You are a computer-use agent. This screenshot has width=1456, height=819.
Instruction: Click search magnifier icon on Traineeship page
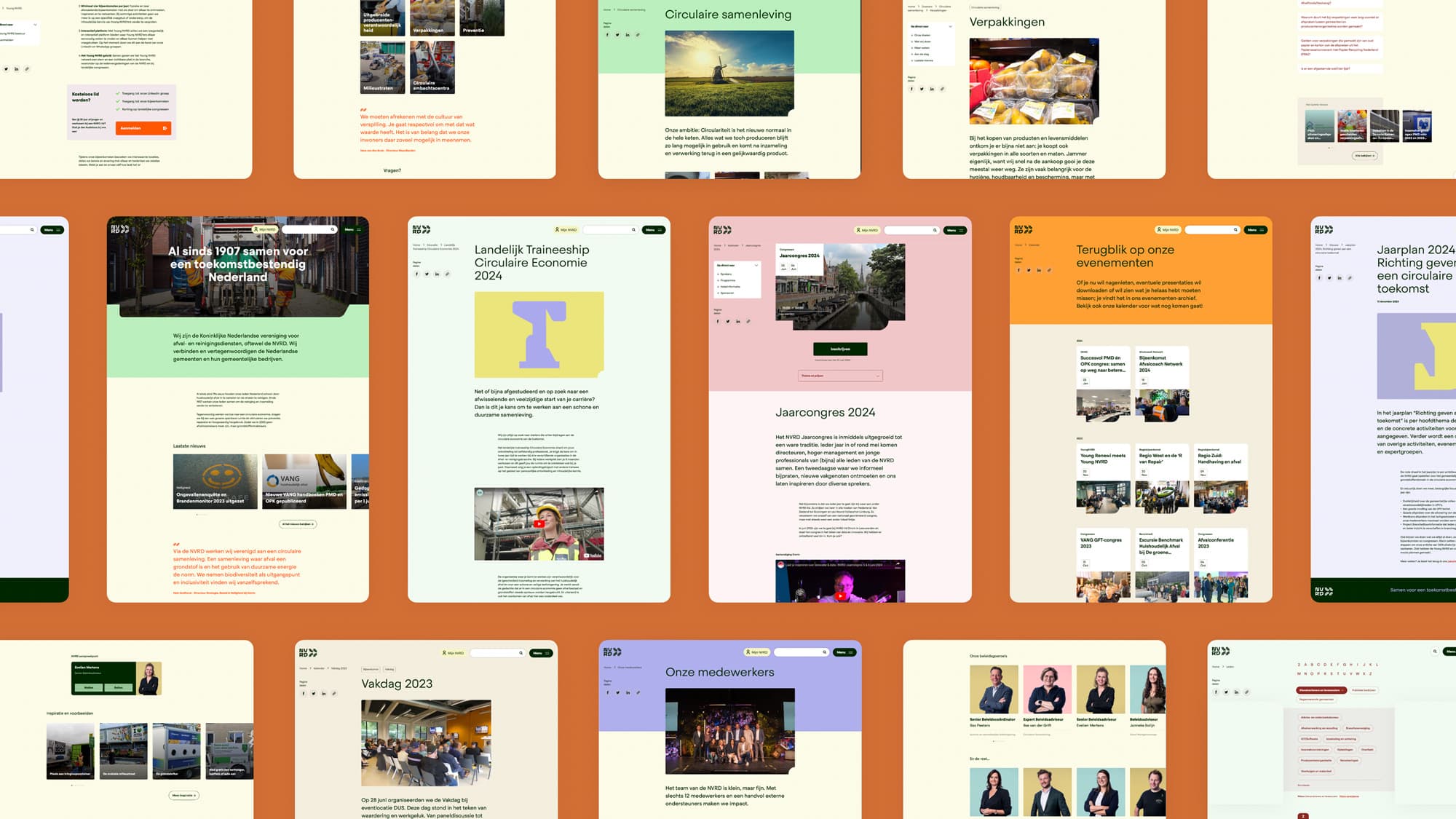633,230
